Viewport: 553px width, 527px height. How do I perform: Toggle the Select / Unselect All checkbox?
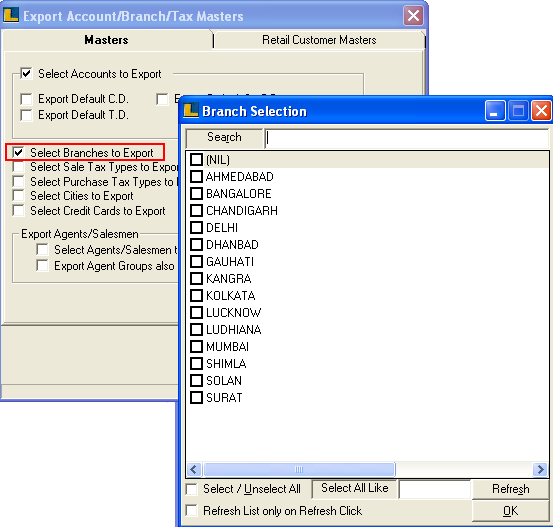192,489
